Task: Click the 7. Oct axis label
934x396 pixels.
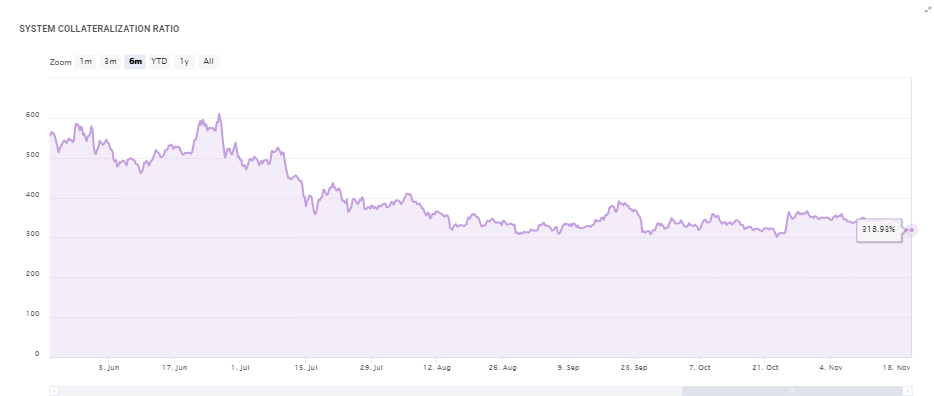Action: point(700,368)
